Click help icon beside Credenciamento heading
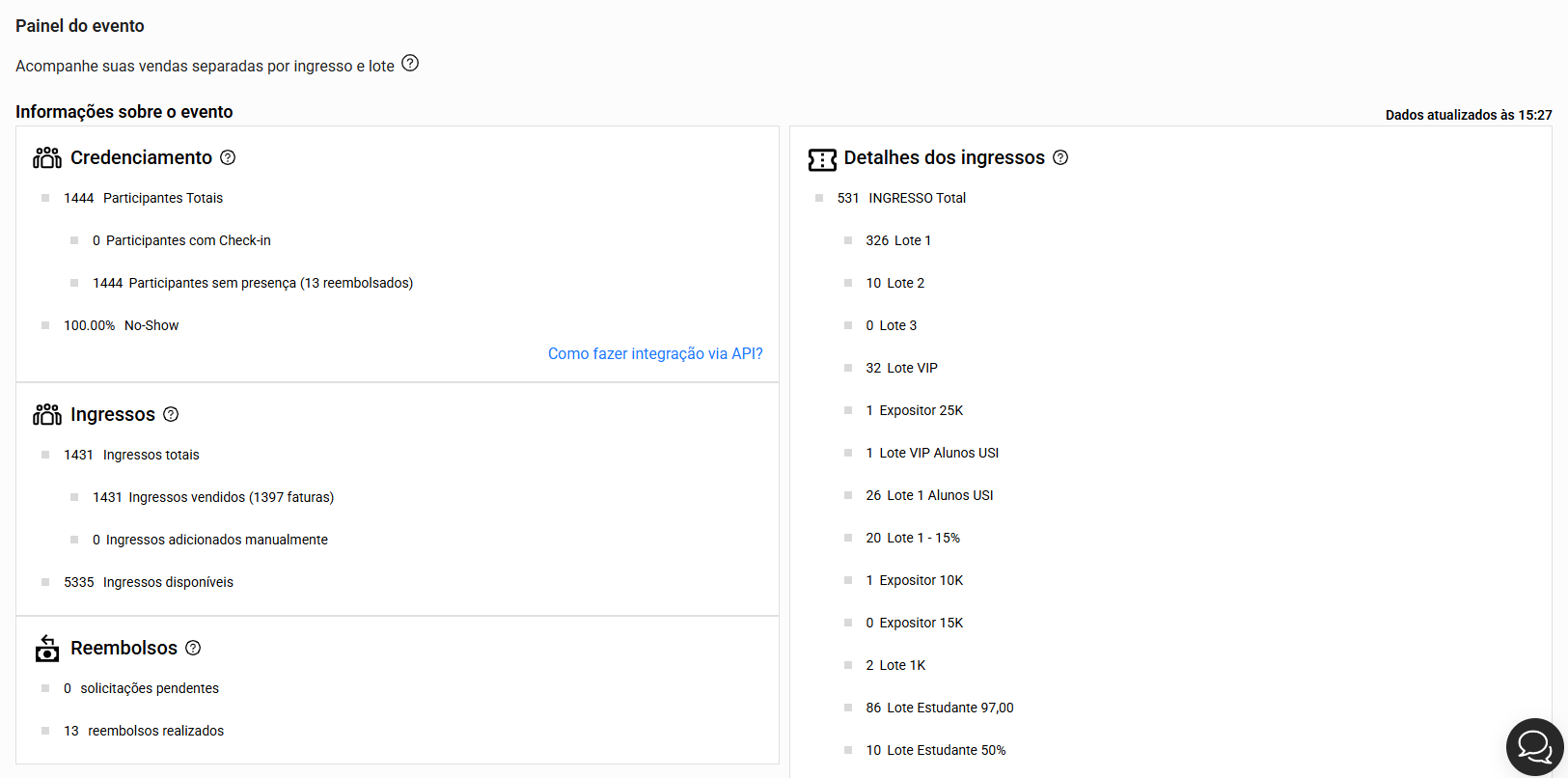Viewport: 1568px width, 778px height. [x=228, y=157]
